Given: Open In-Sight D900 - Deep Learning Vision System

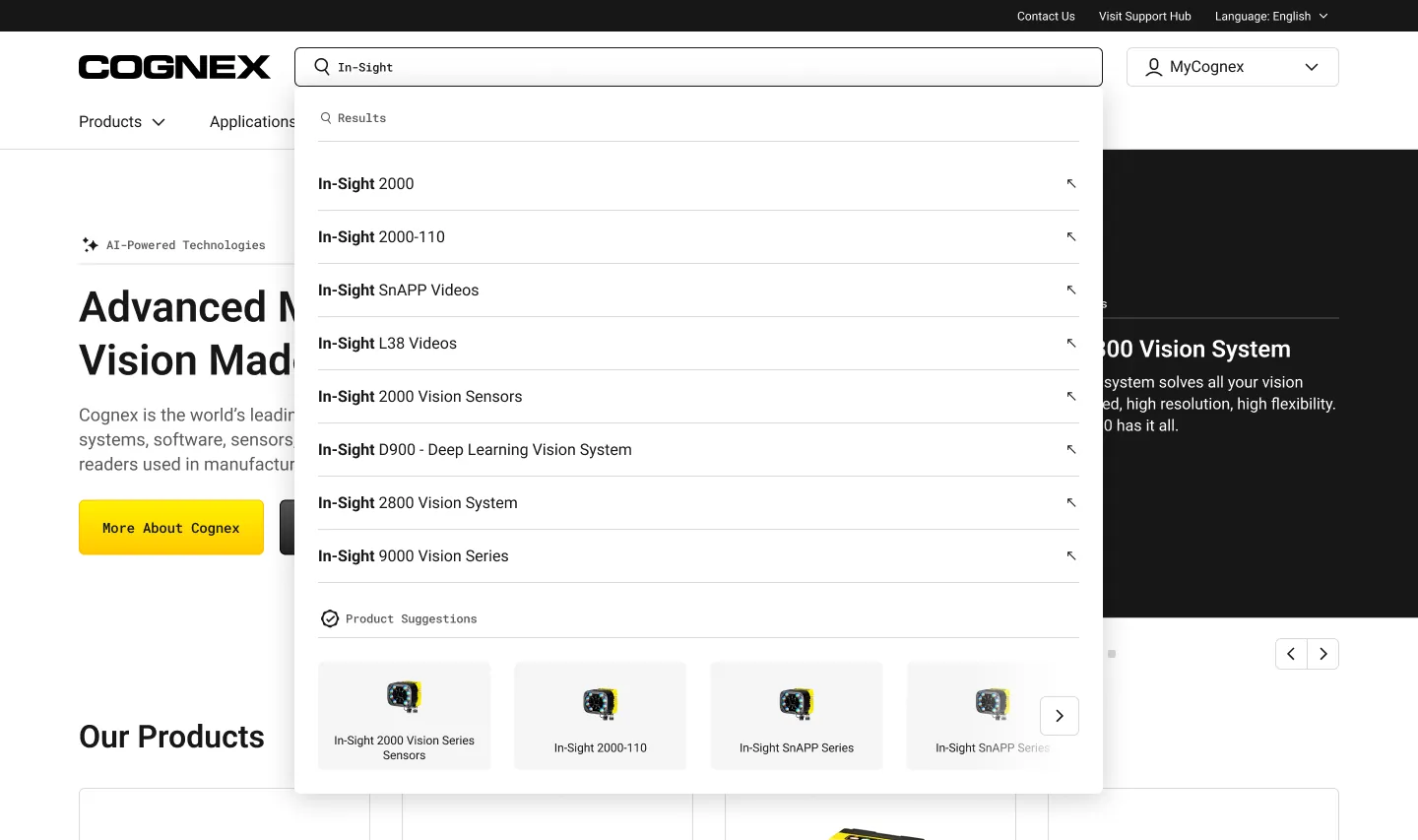Looking at the screenshot, I should point(698,449).
